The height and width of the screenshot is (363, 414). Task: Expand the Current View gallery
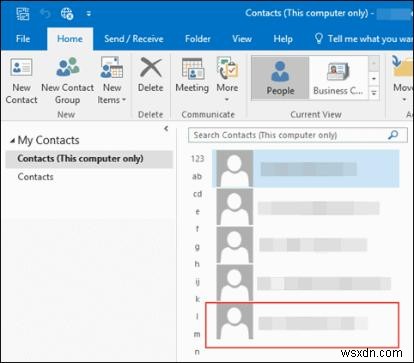tap(374, 93)
